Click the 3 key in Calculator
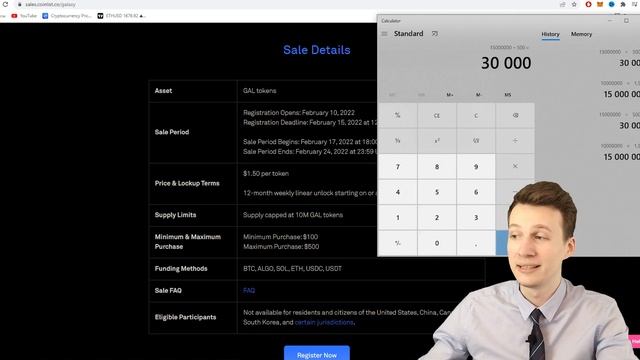Viewport: 640px width, 360px height. [x=476, y=218]
